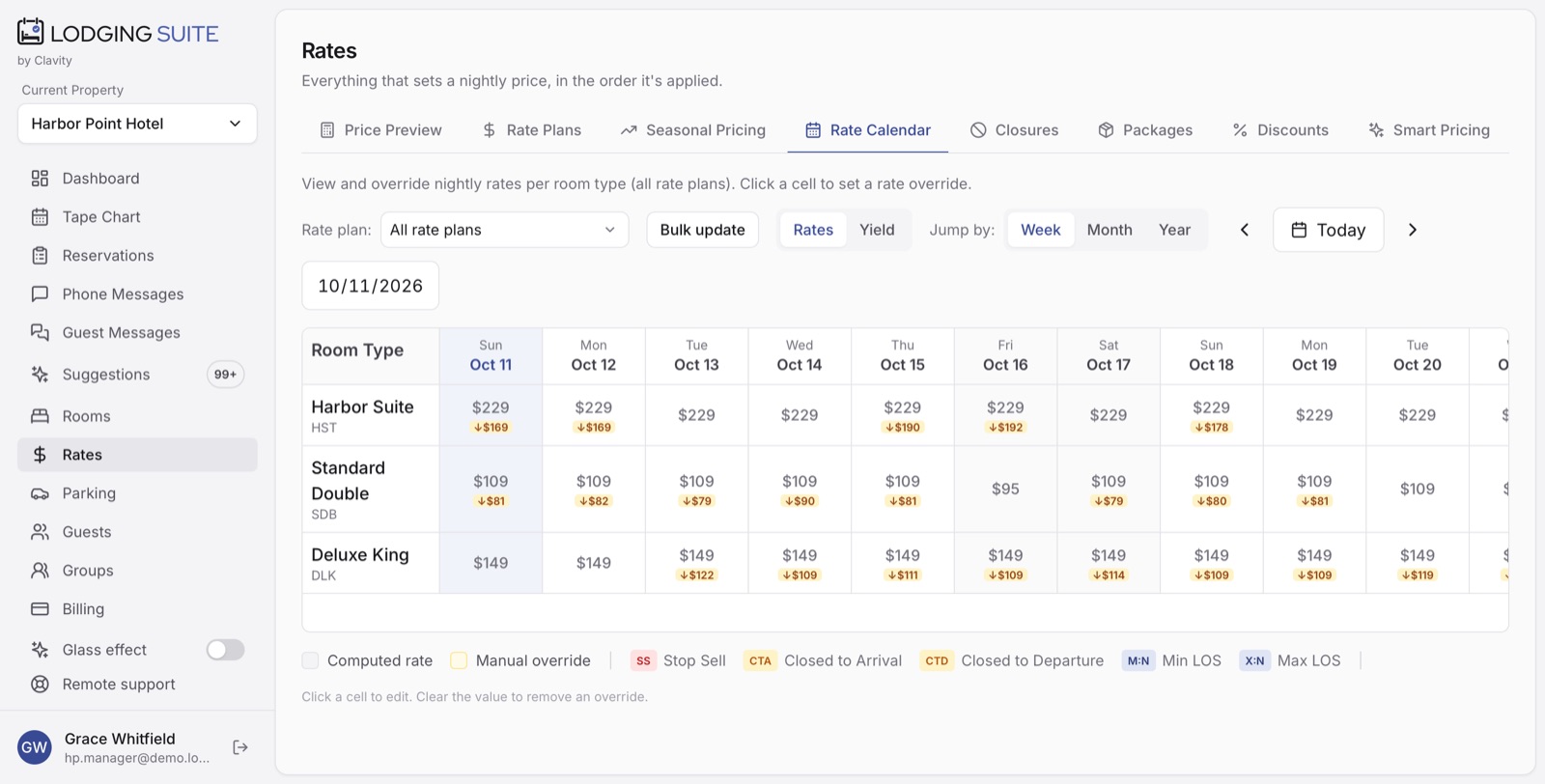Open Groups icon in sidebar
This screenshot has height=784, width=1545.
click(40, 571)
